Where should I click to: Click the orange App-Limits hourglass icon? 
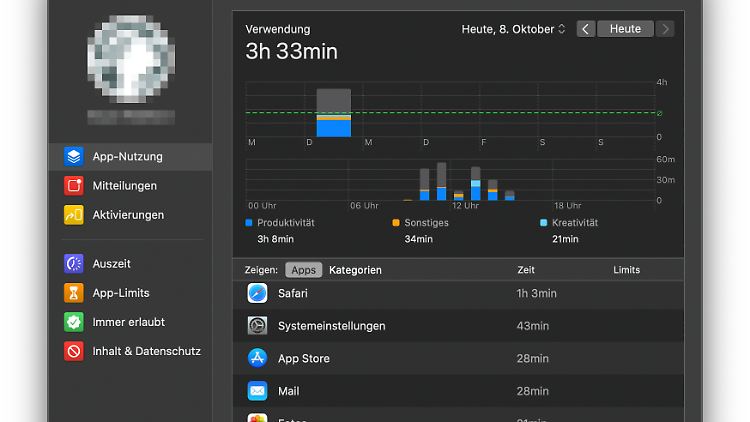73,293
